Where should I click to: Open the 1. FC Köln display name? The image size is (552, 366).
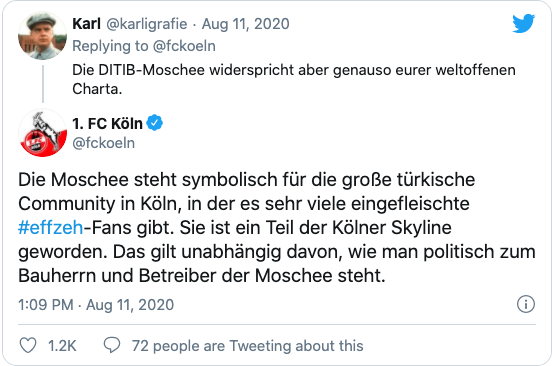point(107,124)
